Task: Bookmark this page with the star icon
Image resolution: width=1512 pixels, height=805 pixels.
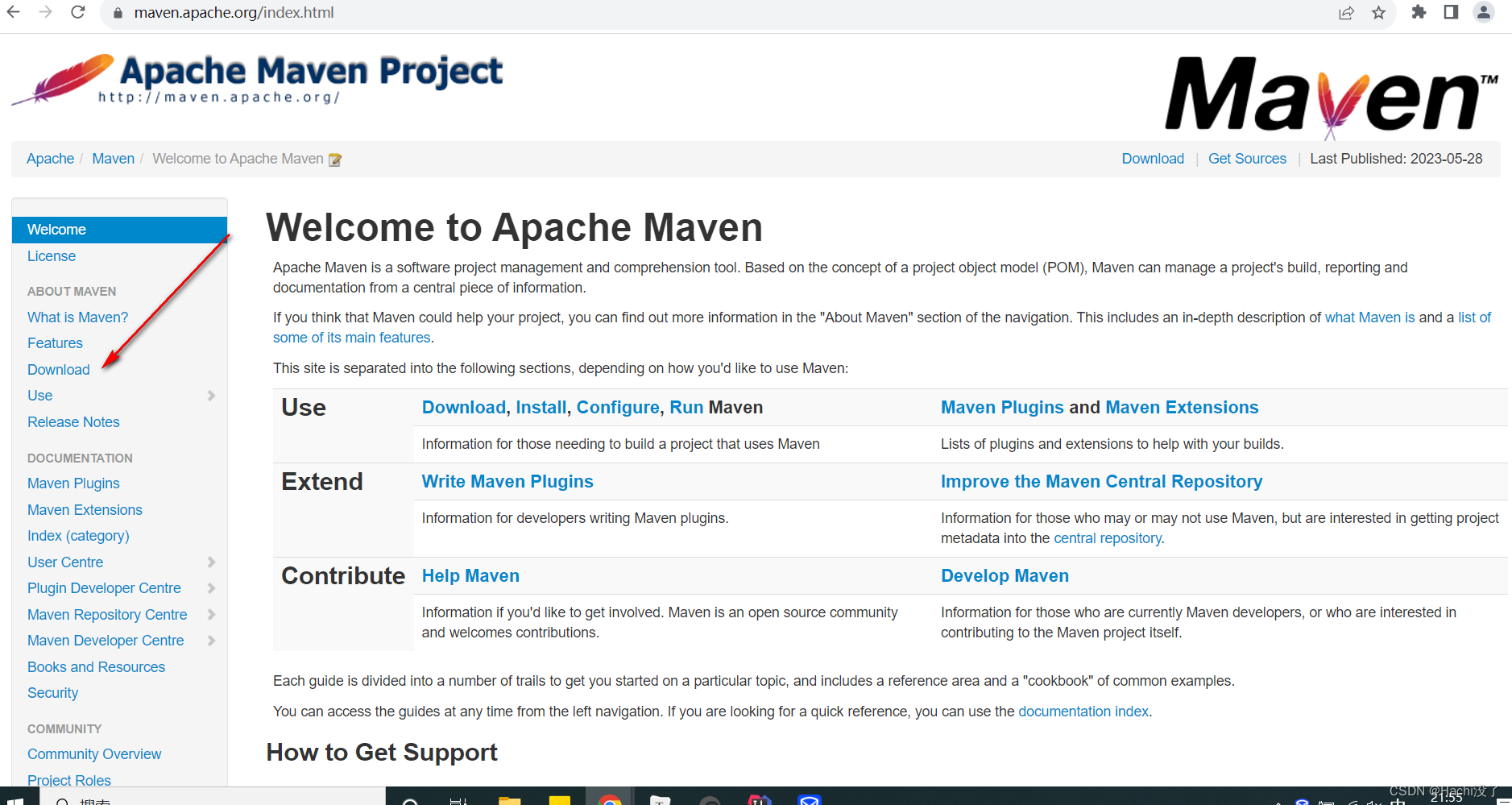Action: (1379, 13)
